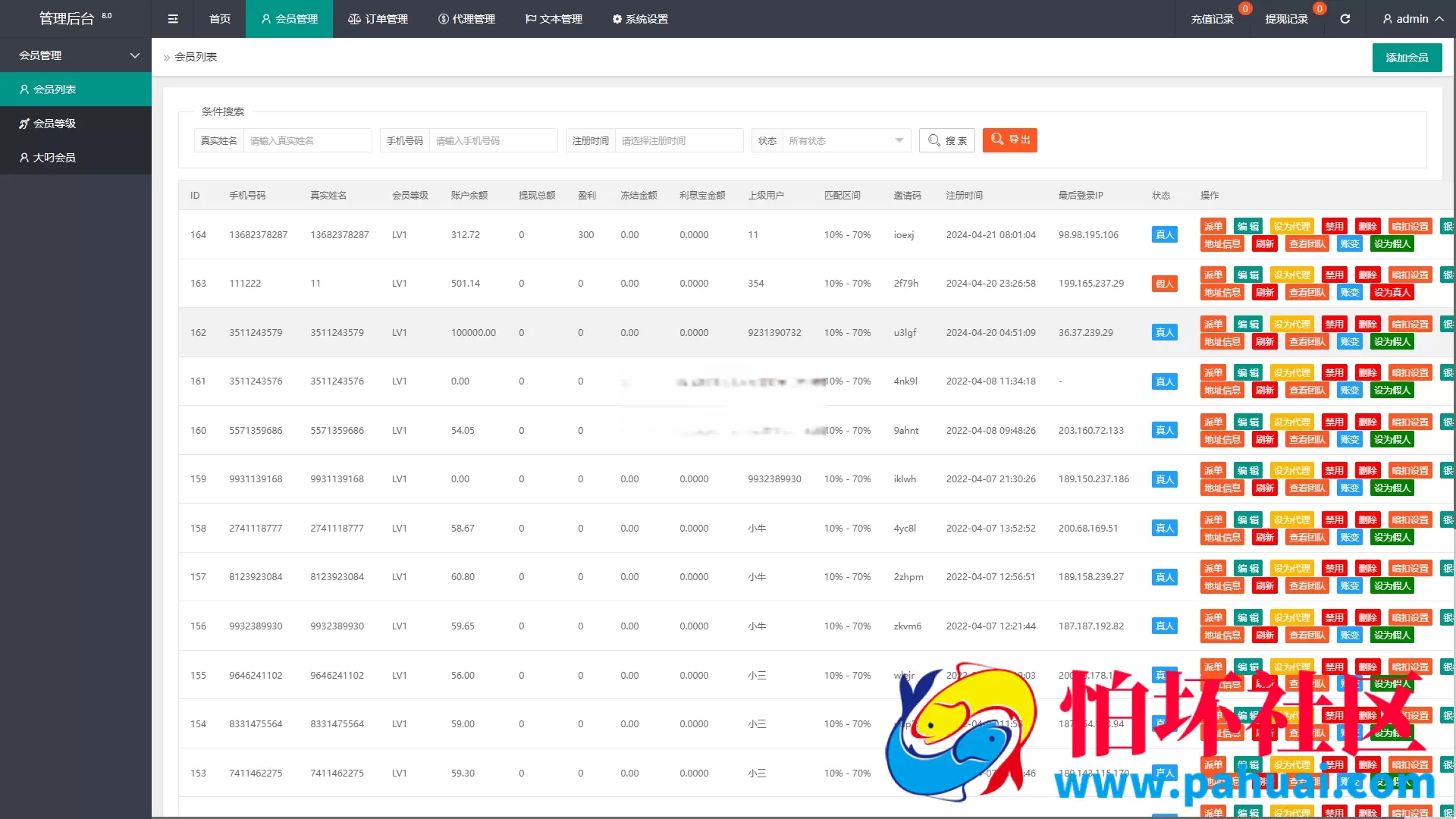Image resolution: width=1456 pixels, height=819 pixels.
Task: Open the 状态 所有状态 dropdown
Action: click(x=845, y=141)
